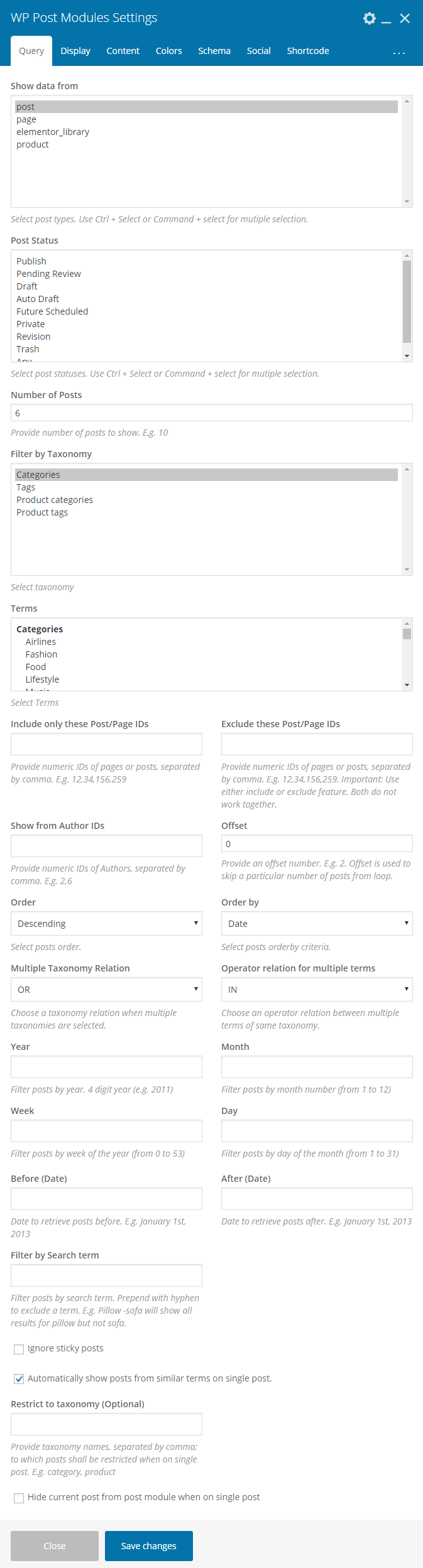Viewport: 423px width, 1568px height.
Task: Close the settings dialog with X icon
Action: pos(405,18)
